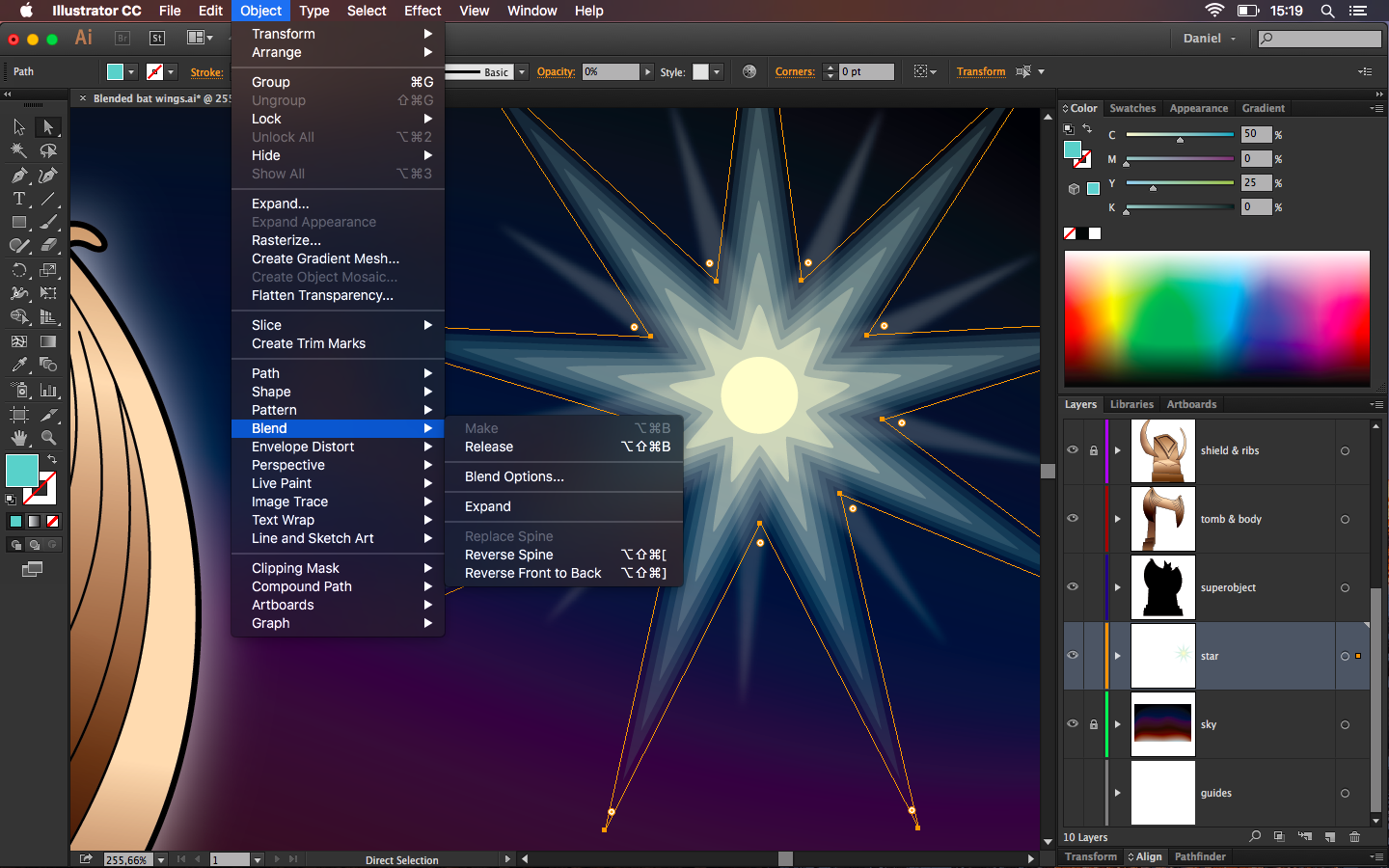Image resolution: width=1389 pixels, height=868 pixels.
Task: Select the Shape Builder tool
Action: coord(19,317)
